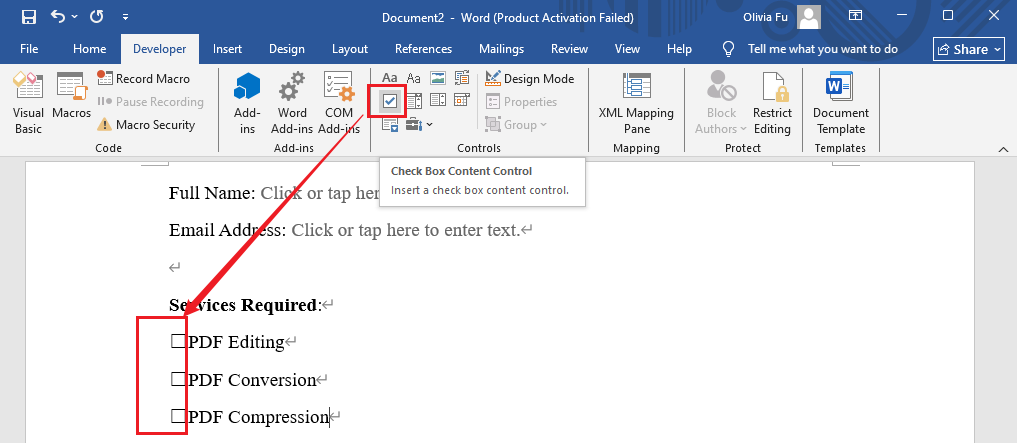Collapse the ribbon with the chevron
The image size is (1017, 443).
(1003, 149)
